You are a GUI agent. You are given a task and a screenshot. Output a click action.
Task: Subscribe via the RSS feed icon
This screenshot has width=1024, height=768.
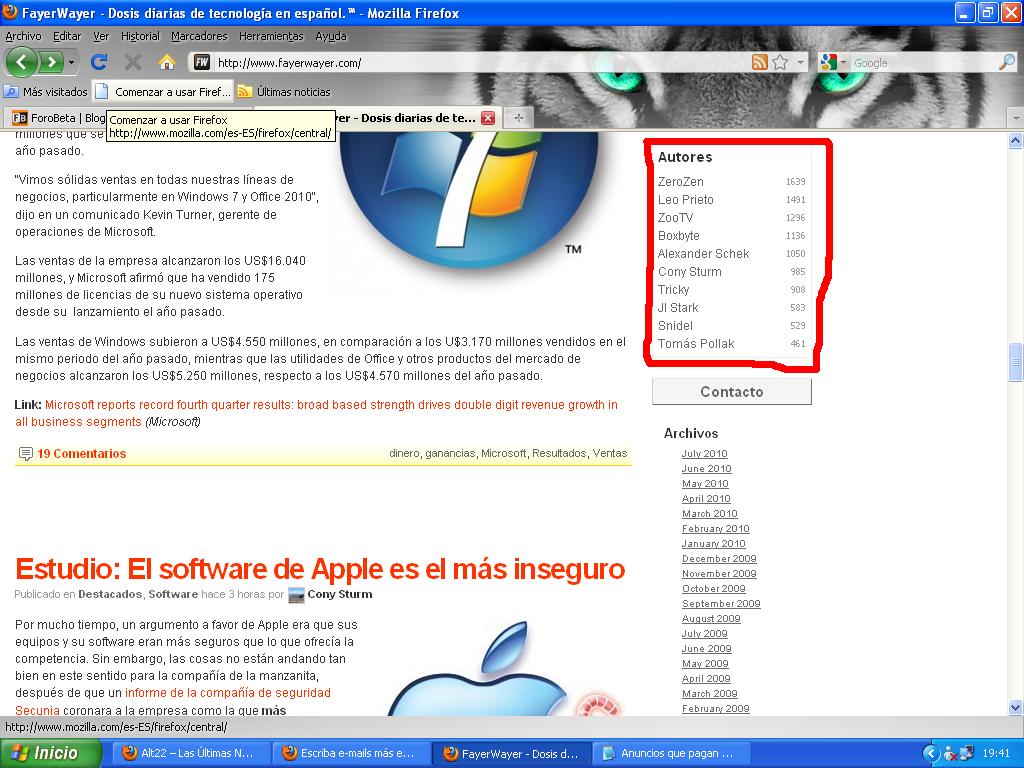(x=760, y=62)
